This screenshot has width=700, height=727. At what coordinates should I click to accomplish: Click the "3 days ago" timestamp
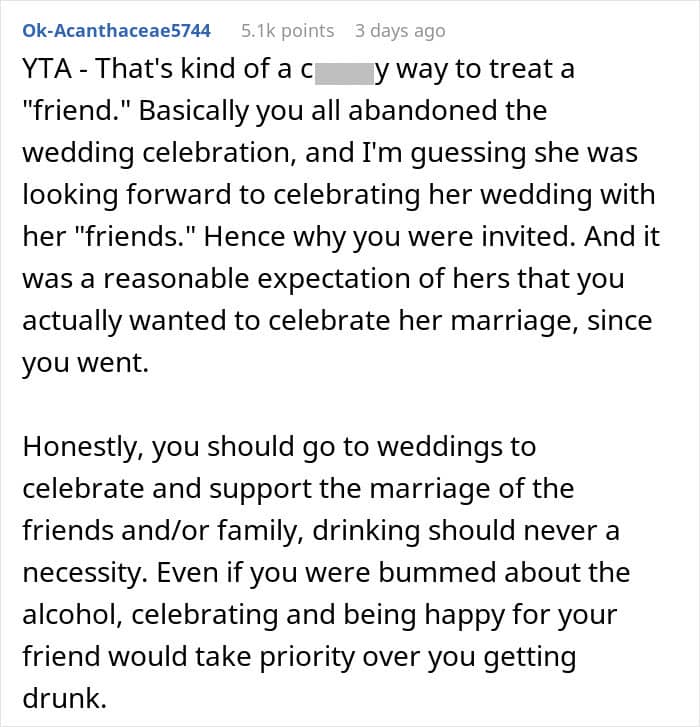[400, 31]
